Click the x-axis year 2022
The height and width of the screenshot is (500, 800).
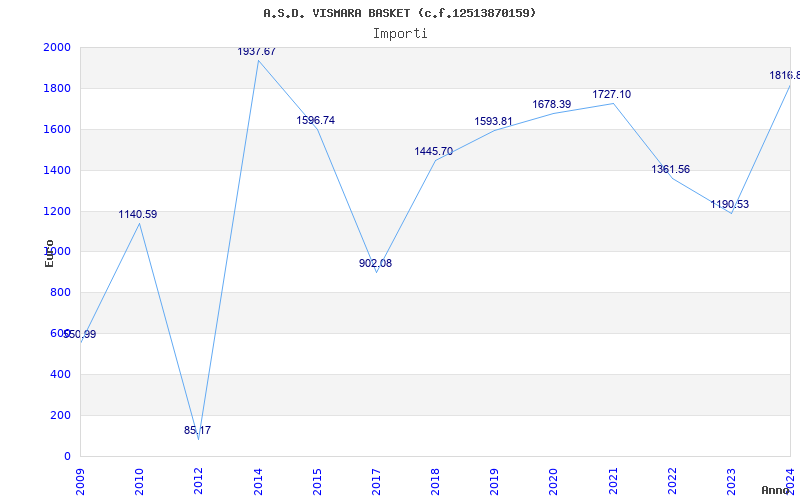click(x=672, y=482)
